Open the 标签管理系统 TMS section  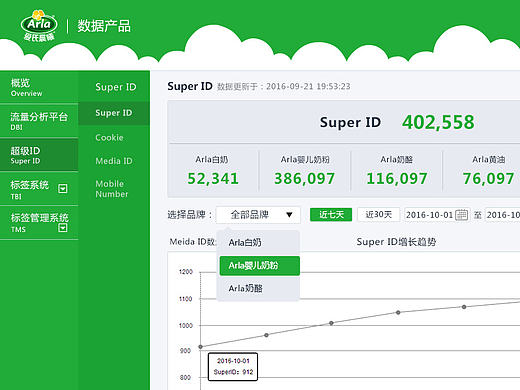pos(39,223)
